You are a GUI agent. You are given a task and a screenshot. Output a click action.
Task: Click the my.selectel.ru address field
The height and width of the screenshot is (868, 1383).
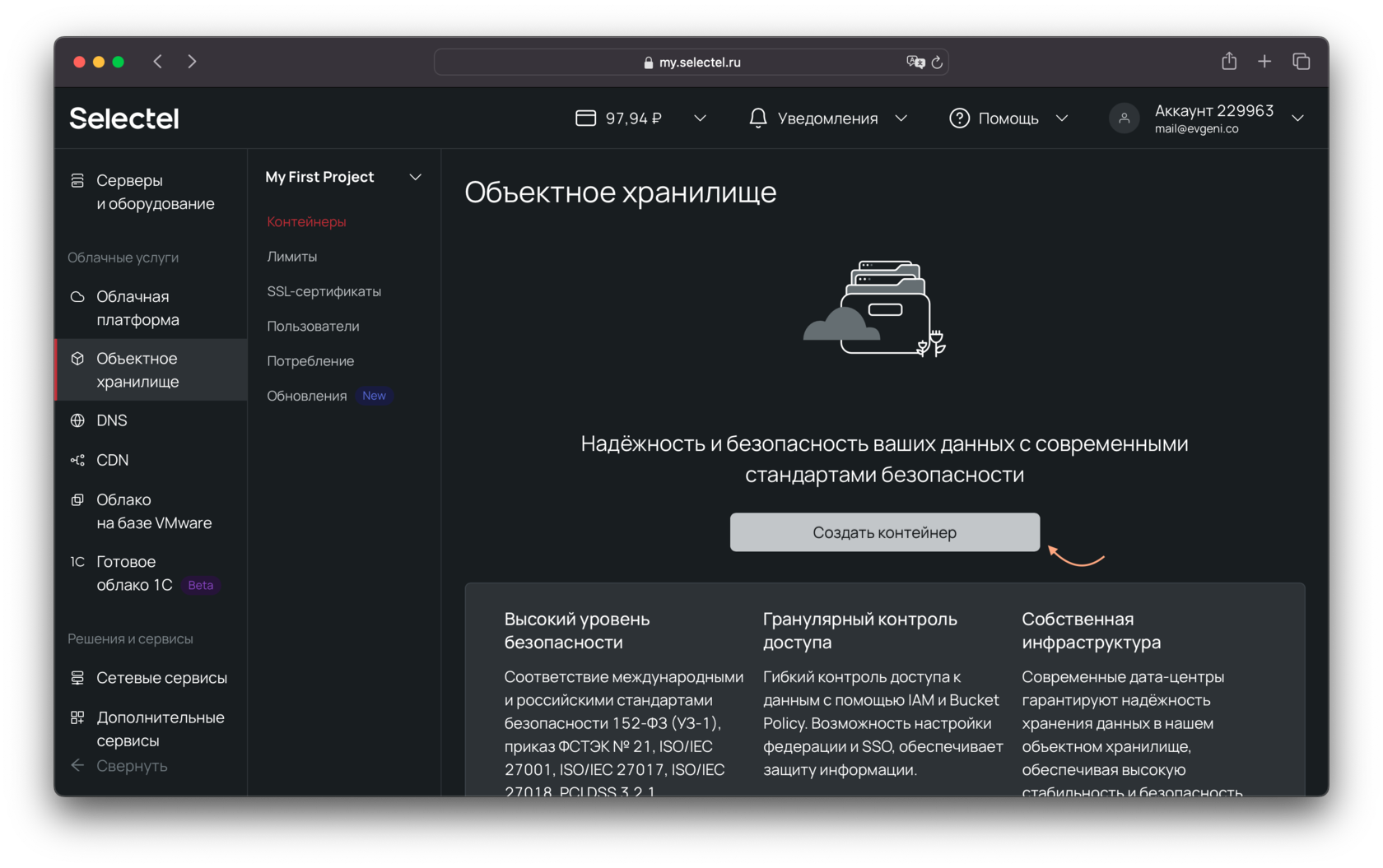pos(691,63)
